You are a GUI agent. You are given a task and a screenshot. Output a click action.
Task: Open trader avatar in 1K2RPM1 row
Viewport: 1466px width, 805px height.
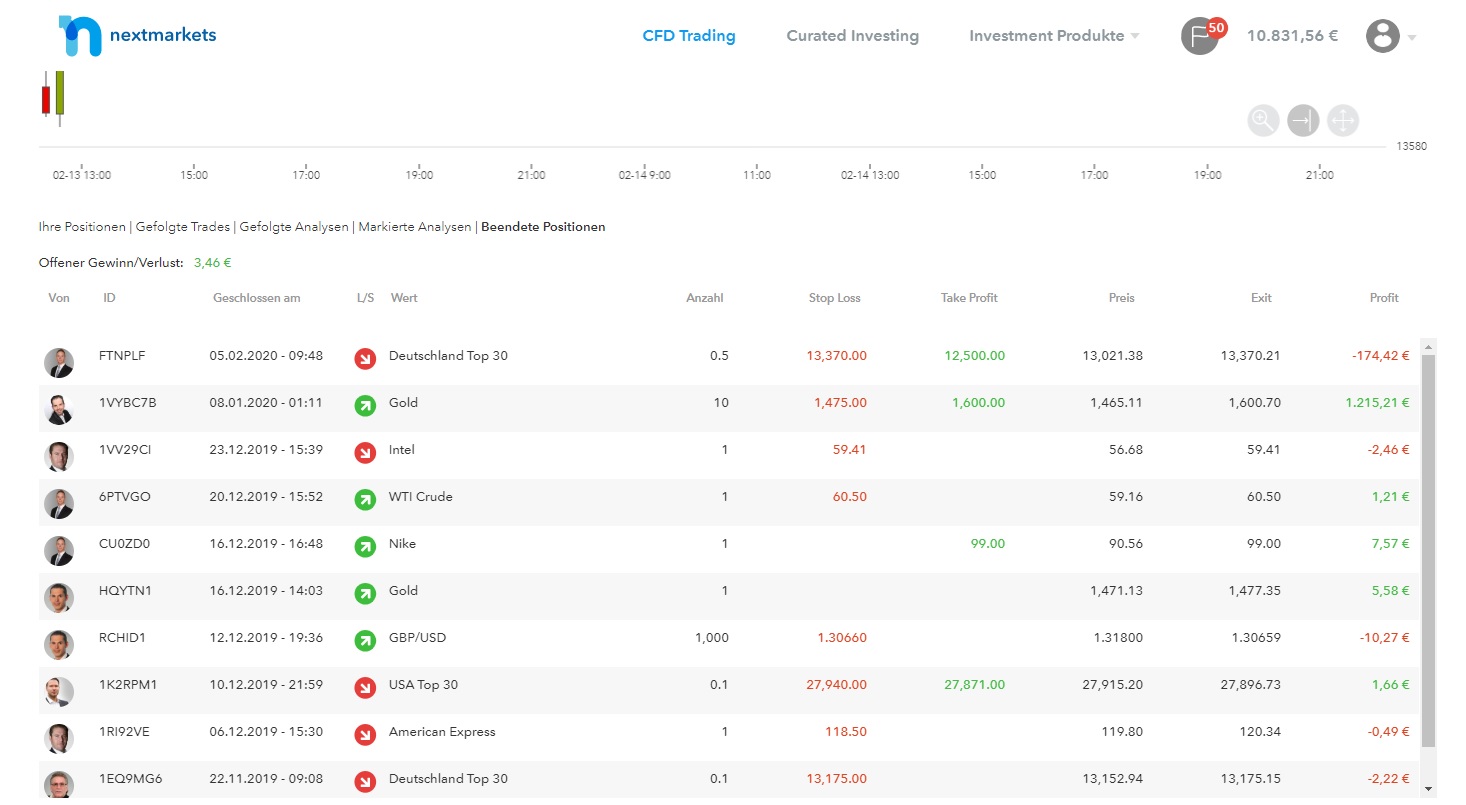(59, 691)
